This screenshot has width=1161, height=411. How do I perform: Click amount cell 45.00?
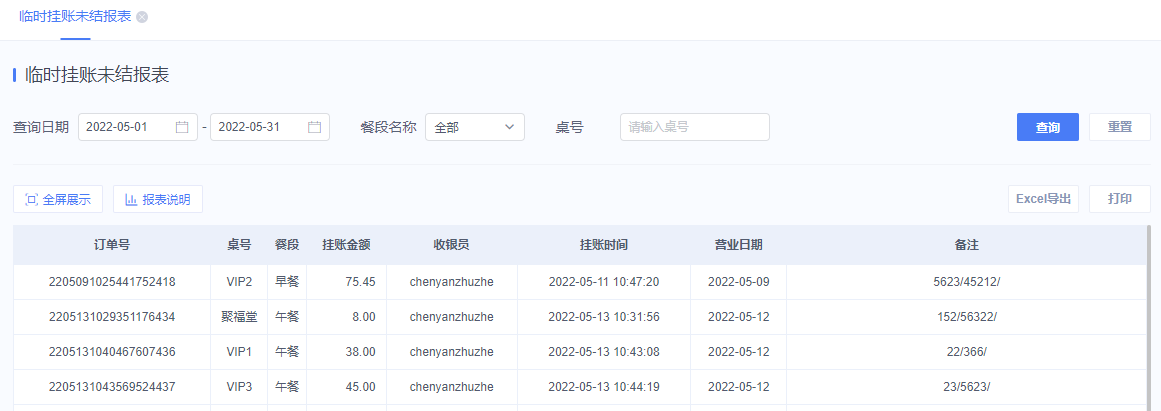tap(347, 387)
